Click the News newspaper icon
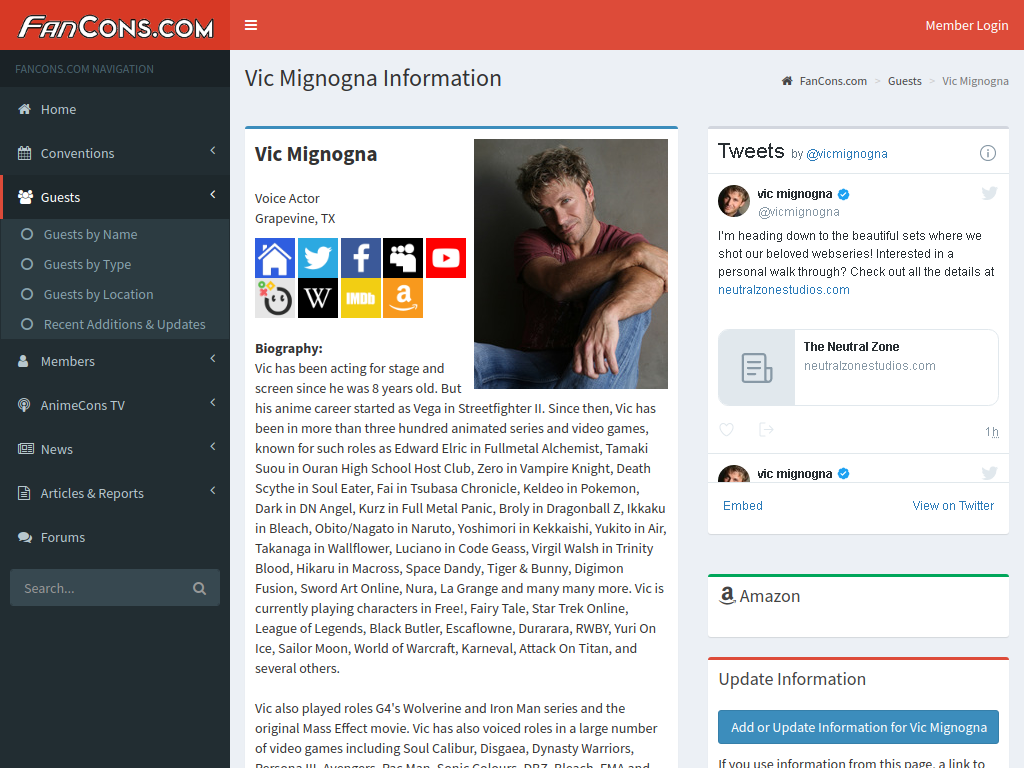The height and width of the screenshot is (768, 1024). [25, 449]
